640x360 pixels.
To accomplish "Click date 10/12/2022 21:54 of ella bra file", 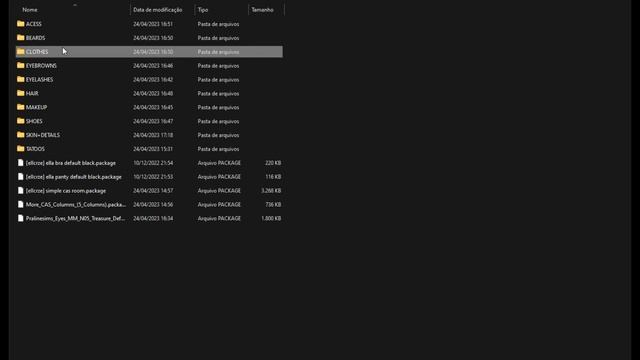I will 153,163.
